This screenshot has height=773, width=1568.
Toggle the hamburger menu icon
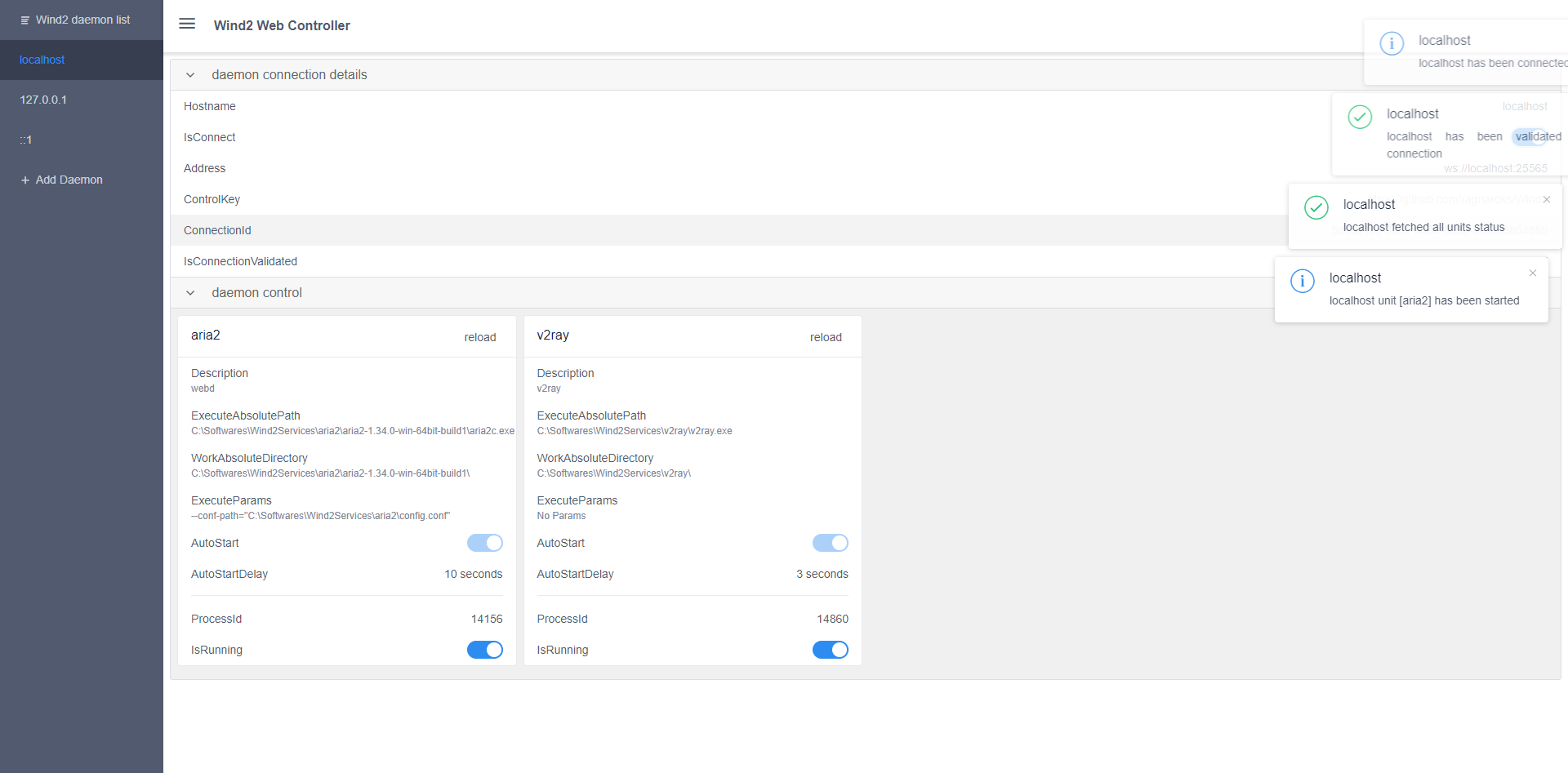tap(187, 24)
